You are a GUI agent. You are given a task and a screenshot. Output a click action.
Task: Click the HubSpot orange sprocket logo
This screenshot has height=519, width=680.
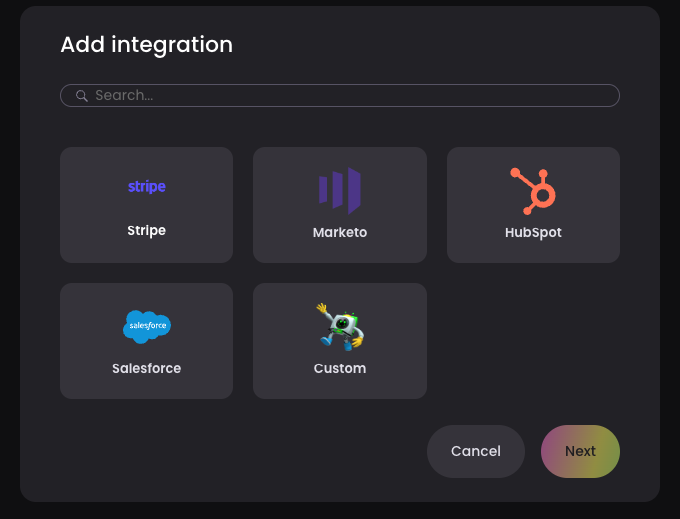(x=533, y=191)
